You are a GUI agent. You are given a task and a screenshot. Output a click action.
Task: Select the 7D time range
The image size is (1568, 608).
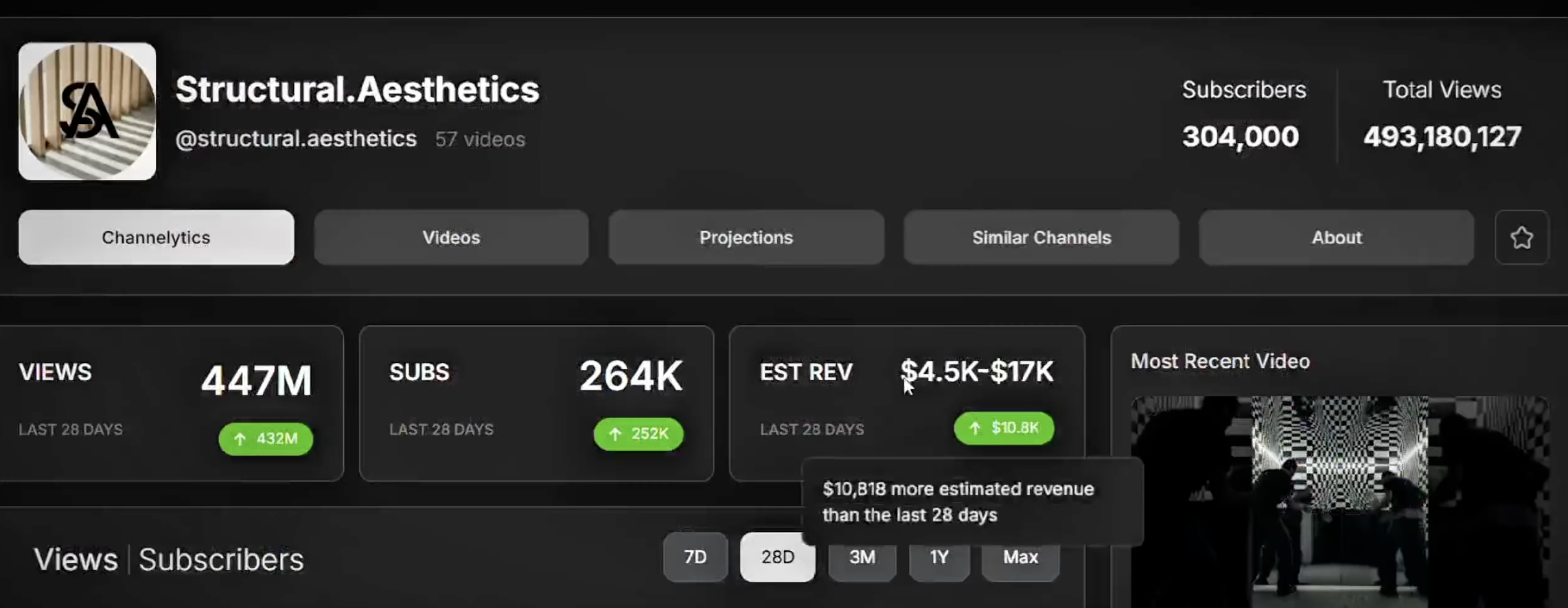(695, 557)
